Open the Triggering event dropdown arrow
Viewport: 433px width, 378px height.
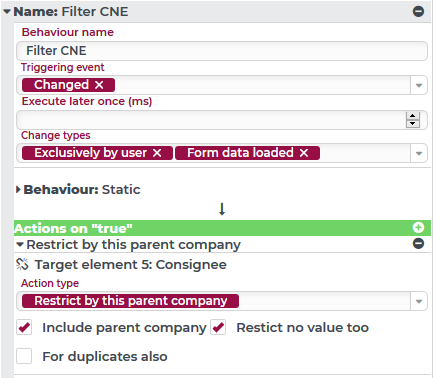[419, 85]
